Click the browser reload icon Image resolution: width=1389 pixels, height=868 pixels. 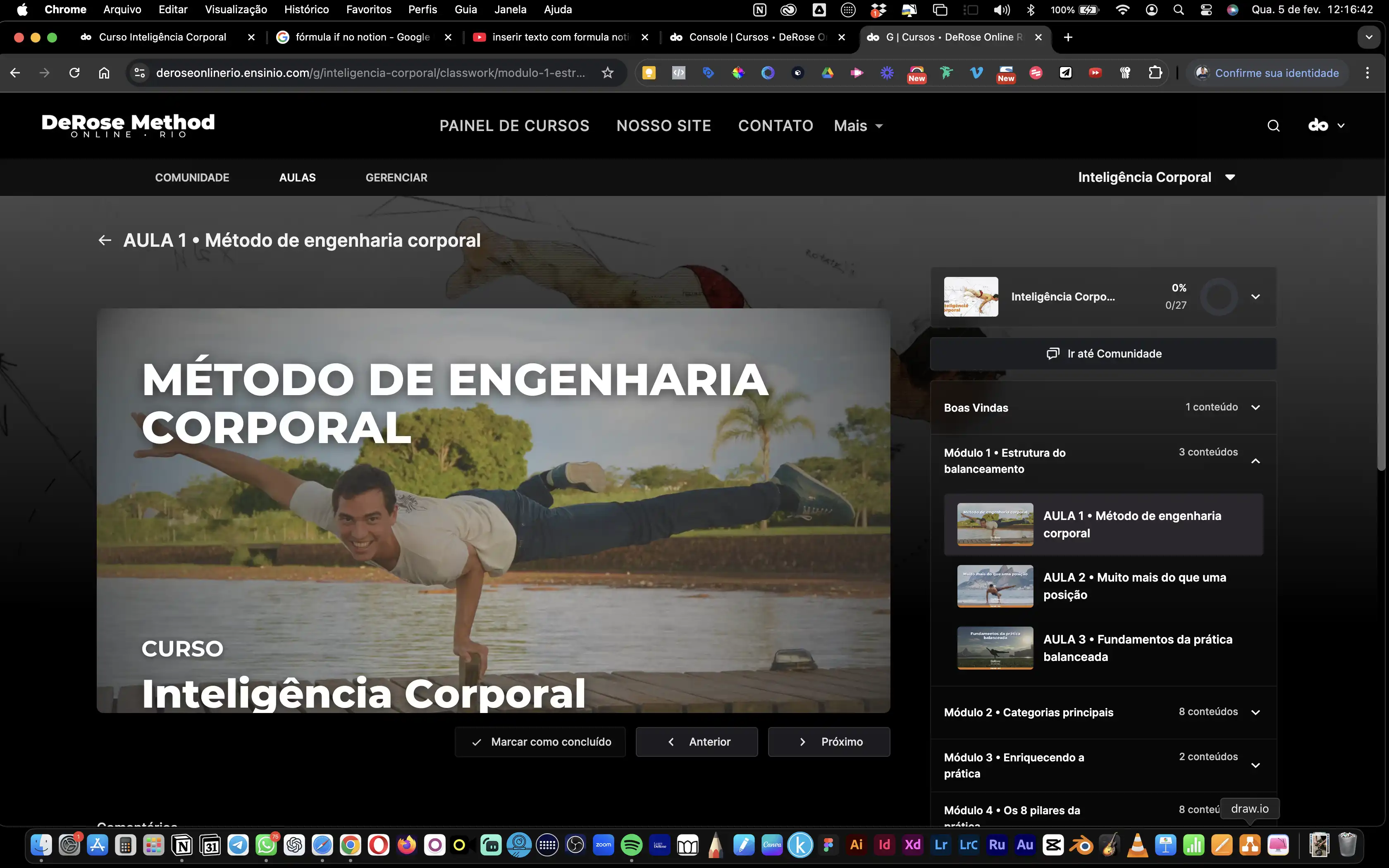tap(74, 73)
